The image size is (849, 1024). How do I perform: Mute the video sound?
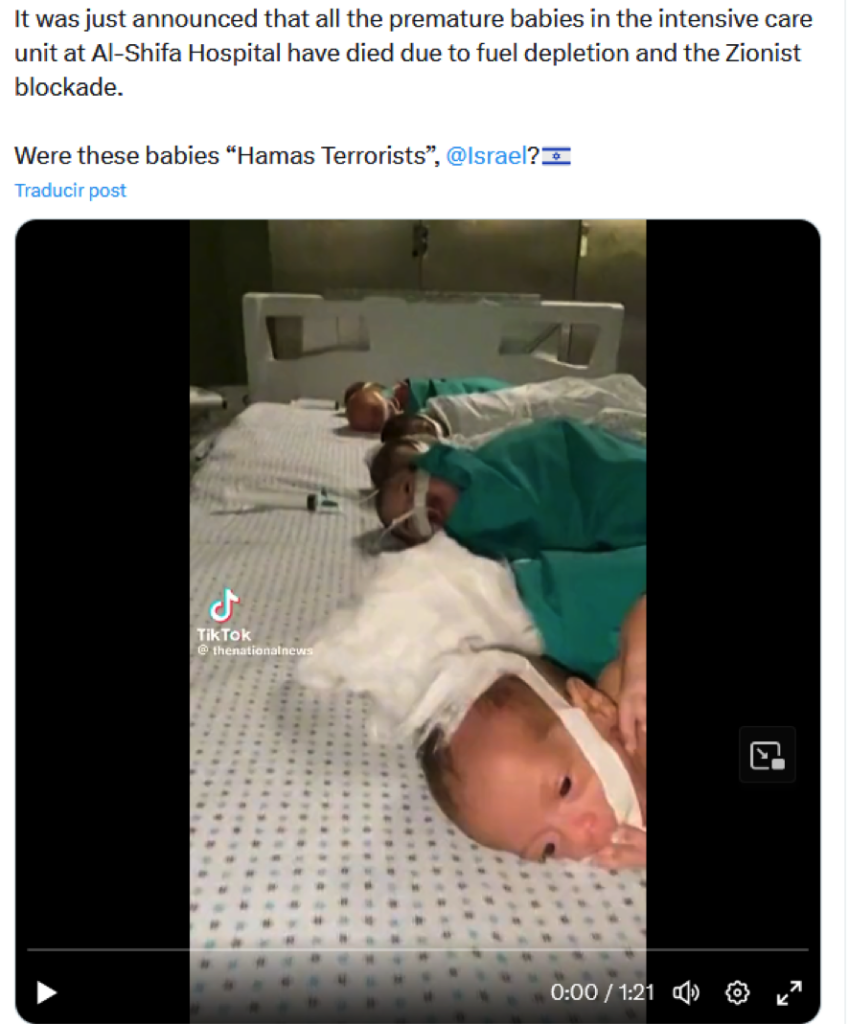click(x=686, y=992)
